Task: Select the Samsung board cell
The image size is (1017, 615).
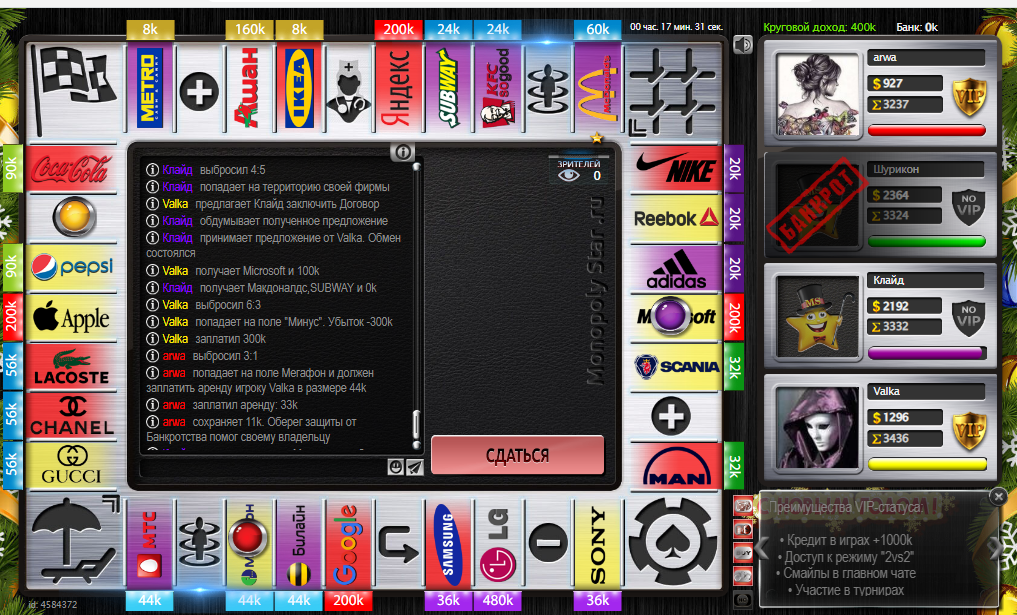Action: (x=448, y=545)
